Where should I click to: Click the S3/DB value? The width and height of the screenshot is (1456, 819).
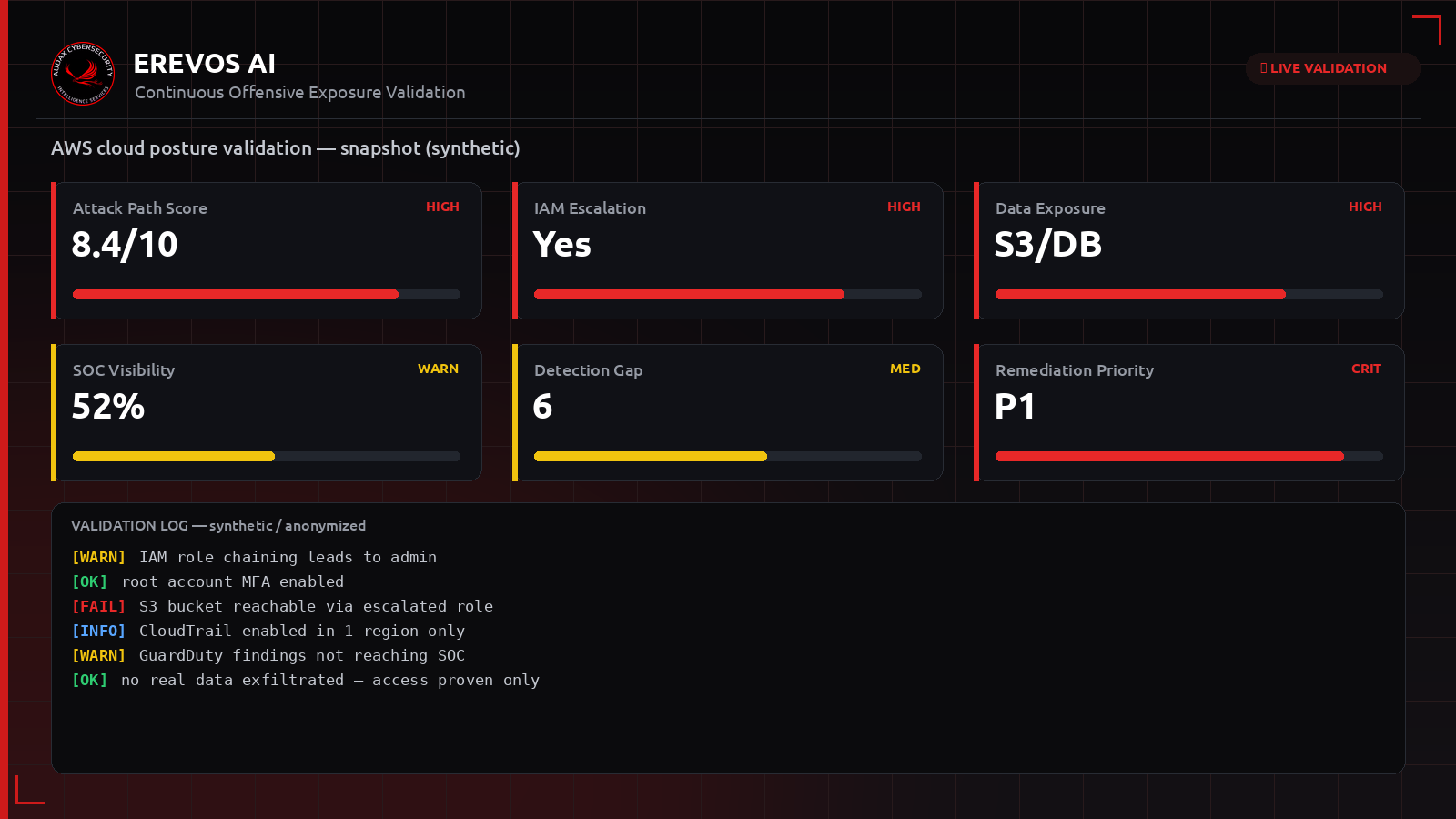(1048, 244)
